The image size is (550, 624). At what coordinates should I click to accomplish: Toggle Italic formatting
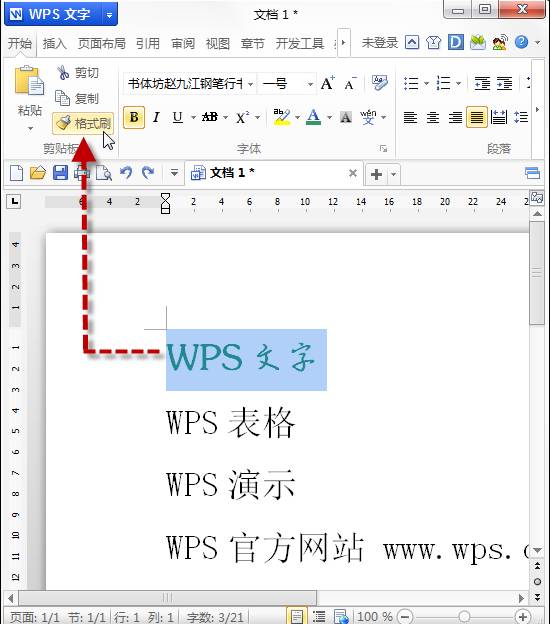156,117
